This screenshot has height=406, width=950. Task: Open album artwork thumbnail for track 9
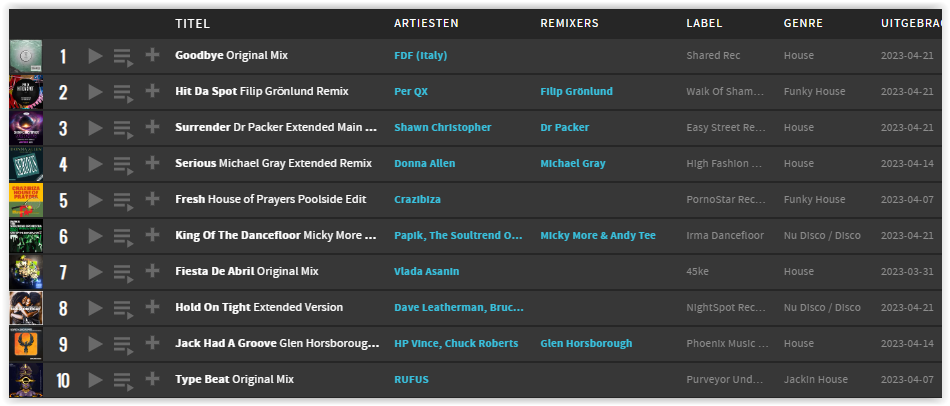(x=26, y=344)
